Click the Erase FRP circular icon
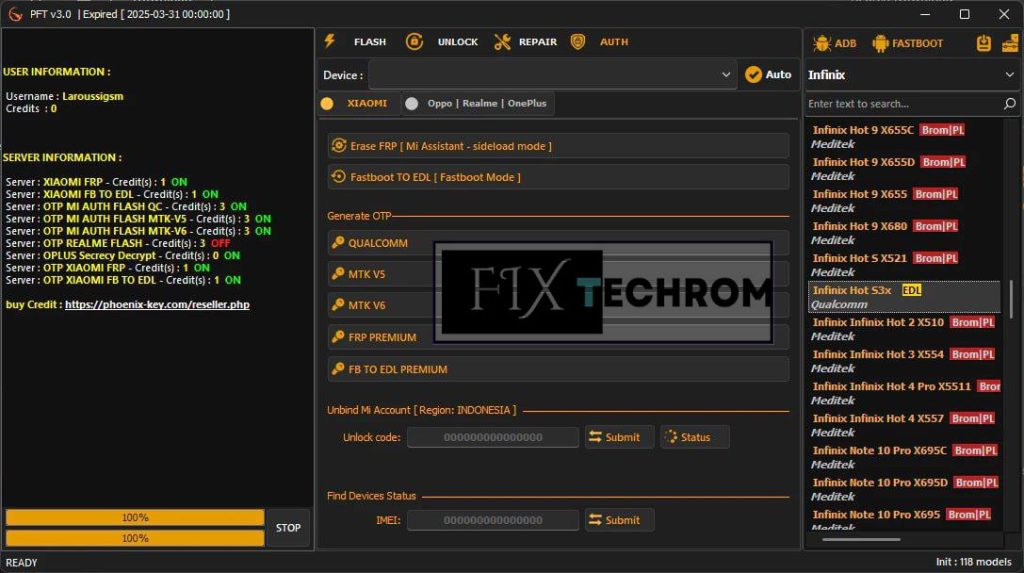 338,146
